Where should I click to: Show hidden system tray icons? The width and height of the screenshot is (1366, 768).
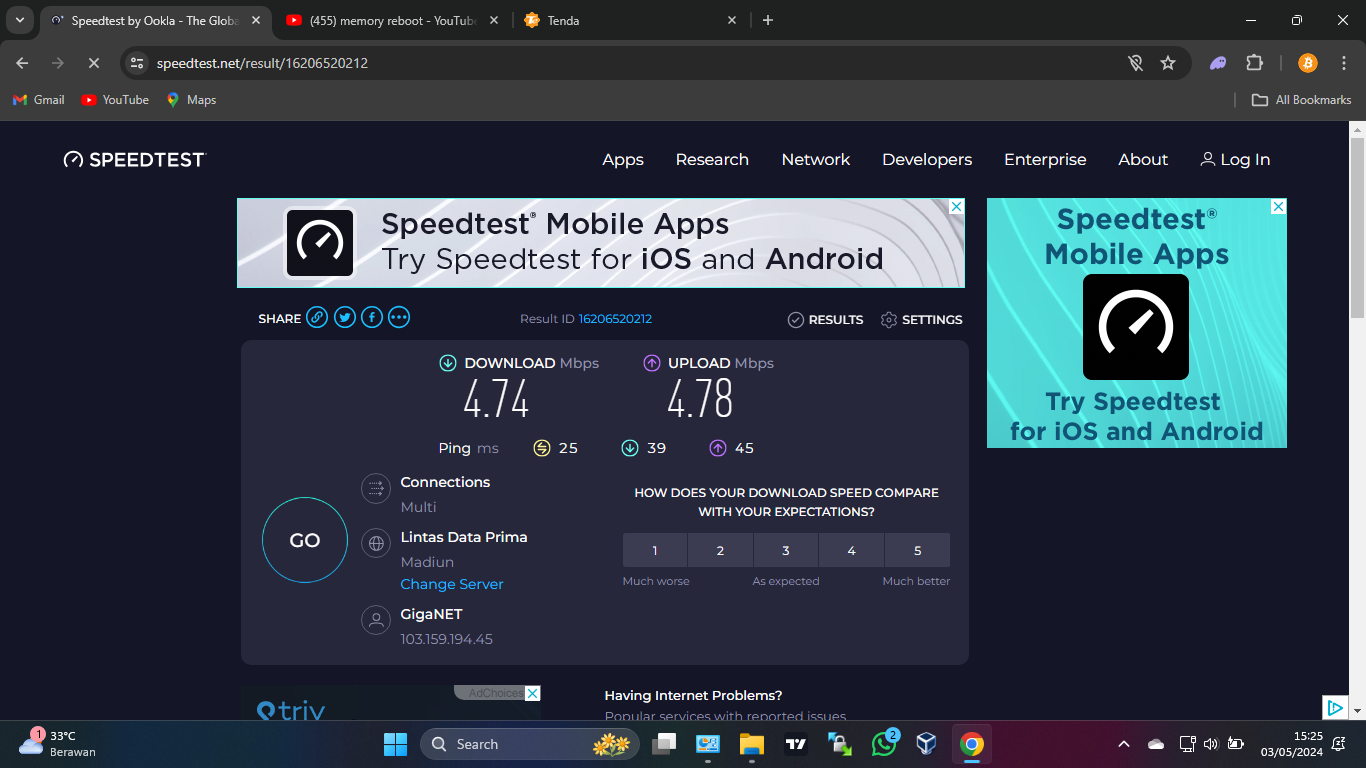pyautogui.click(x=1124, y=744)
